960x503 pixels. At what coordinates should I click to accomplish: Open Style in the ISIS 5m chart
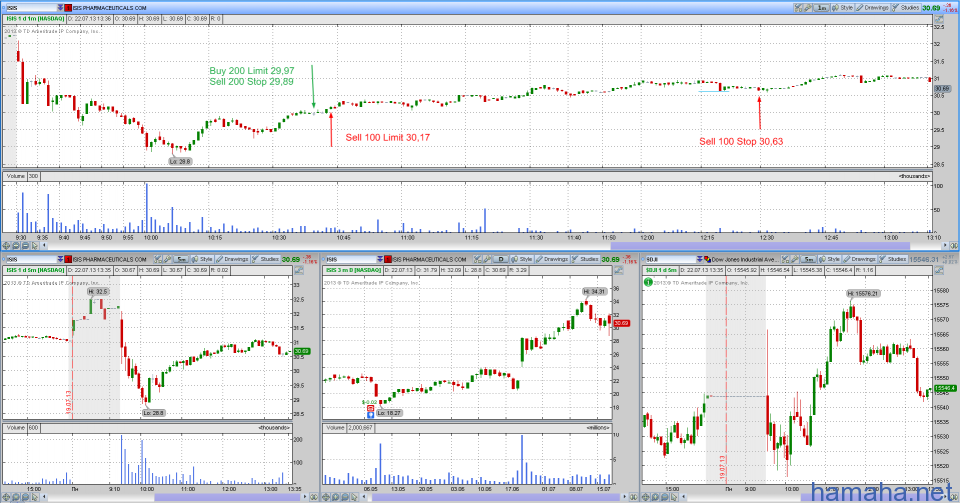[x=202, y=259]
